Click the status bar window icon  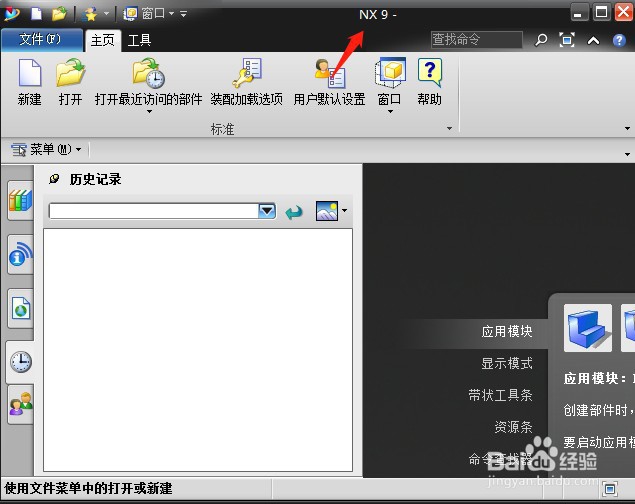(609, 489)
